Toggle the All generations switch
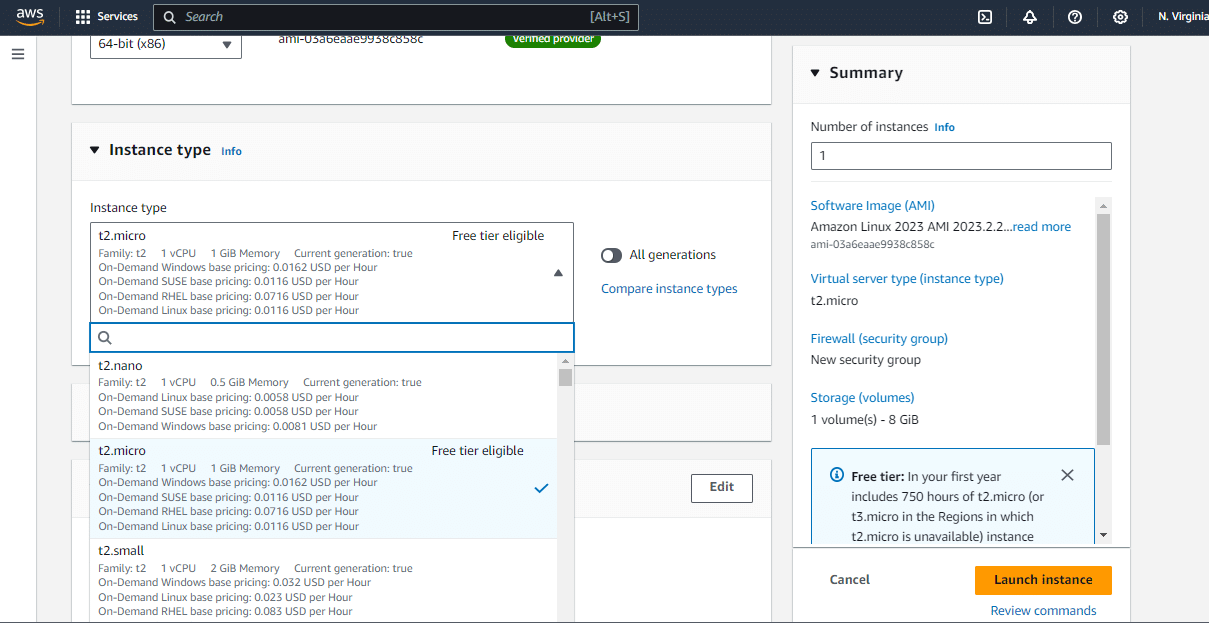The width and height of the screenshot is (1209, 623). coord(611,255)
